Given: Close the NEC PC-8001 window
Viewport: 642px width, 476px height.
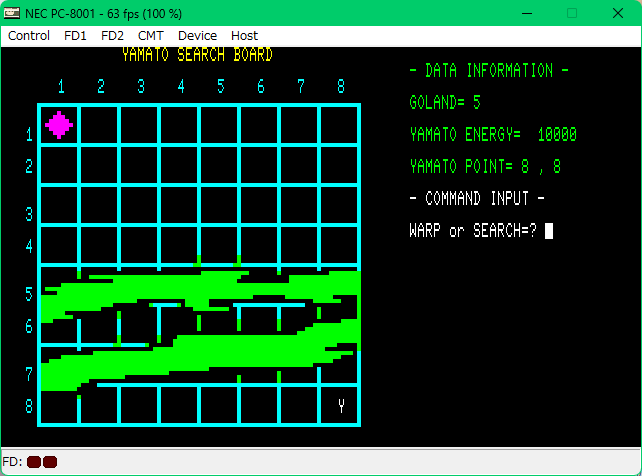Looking at the screenshot, I should pyautogui.click(x=618, y=14).
